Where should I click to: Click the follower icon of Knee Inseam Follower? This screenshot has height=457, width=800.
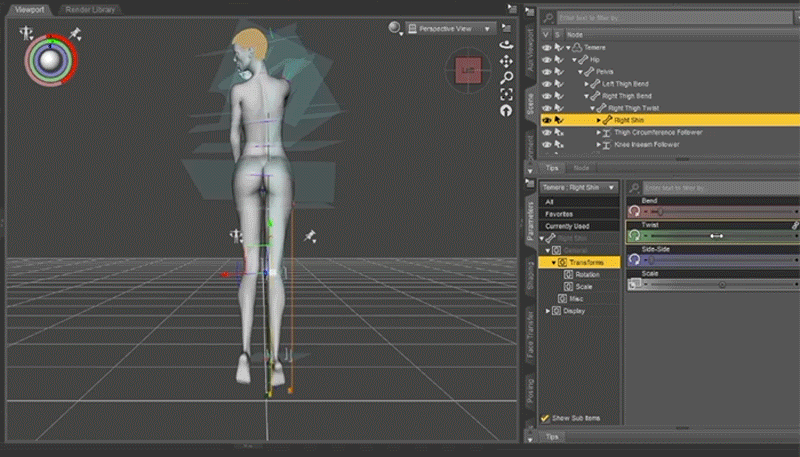coord(606,145)
